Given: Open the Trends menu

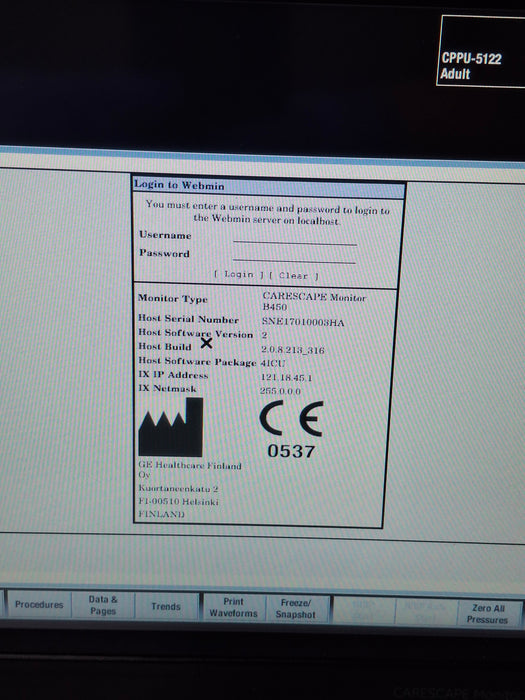Looking at the screenshot, I should (166, 606).
